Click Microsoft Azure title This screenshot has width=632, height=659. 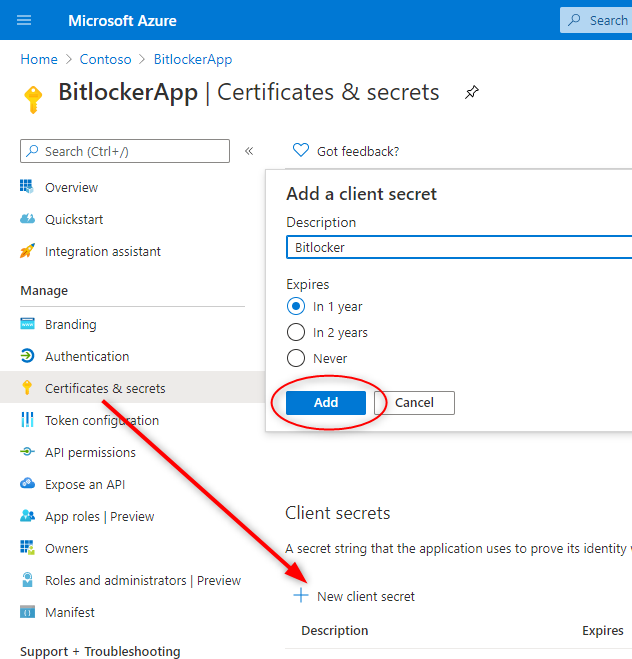coord(122,21)
